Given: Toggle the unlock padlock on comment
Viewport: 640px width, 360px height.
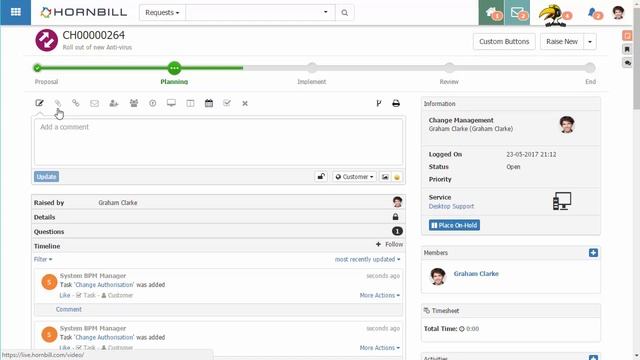Looking at the screenshot, I should click(x=321, y=176).
